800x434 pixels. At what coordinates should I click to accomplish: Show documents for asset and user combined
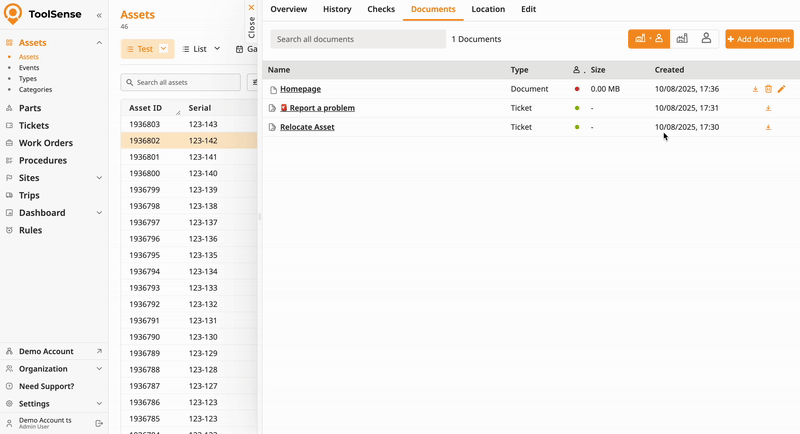[649, 39]
